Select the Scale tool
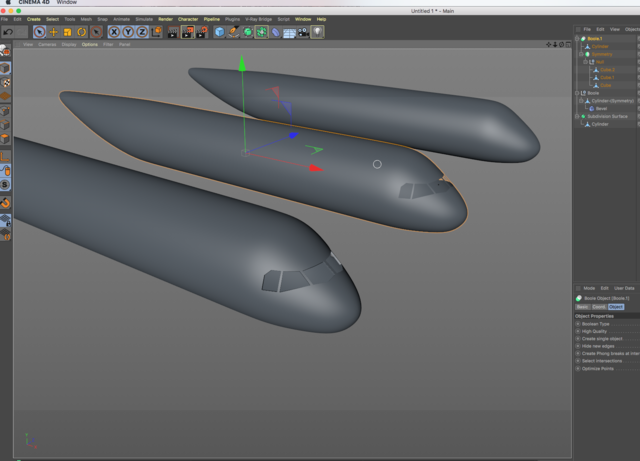The image size is (640, 461). (67, 32)
